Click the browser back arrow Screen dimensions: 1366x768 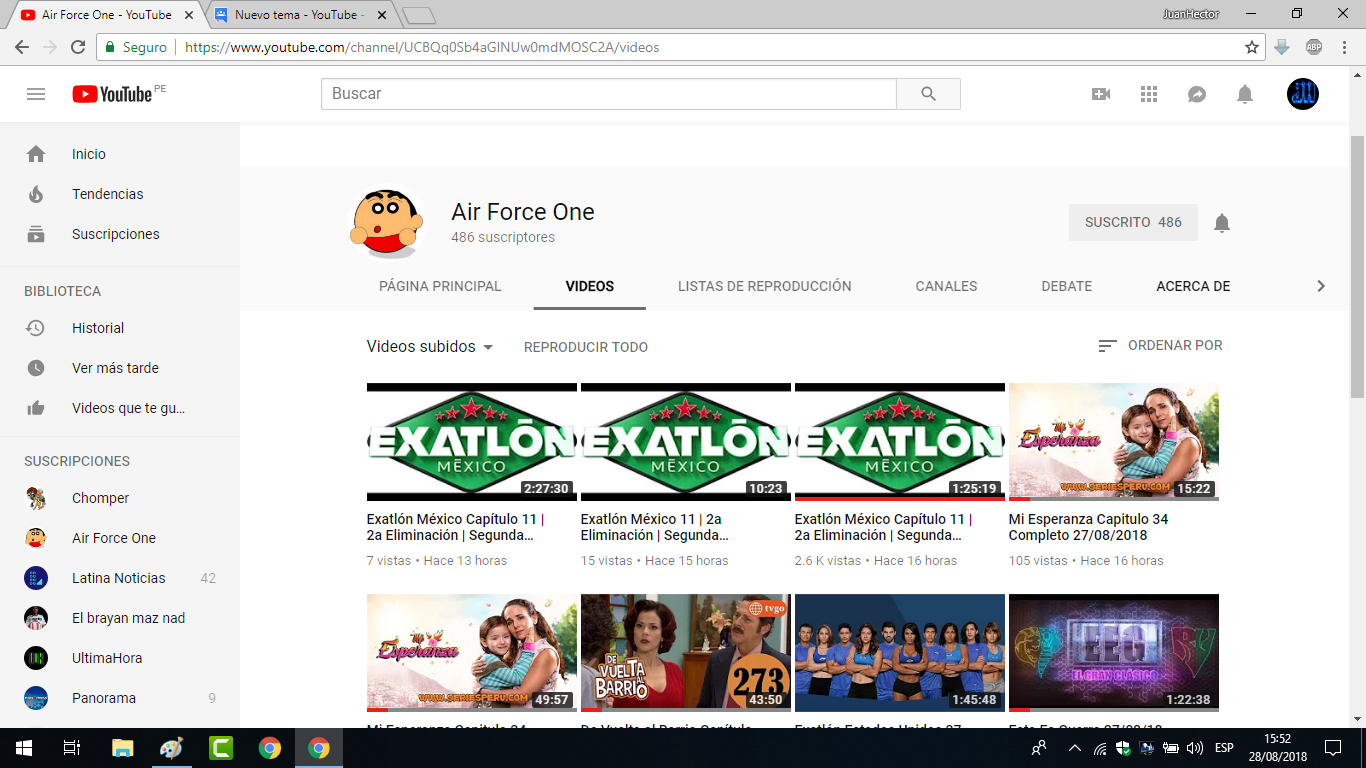pos(22,47)
